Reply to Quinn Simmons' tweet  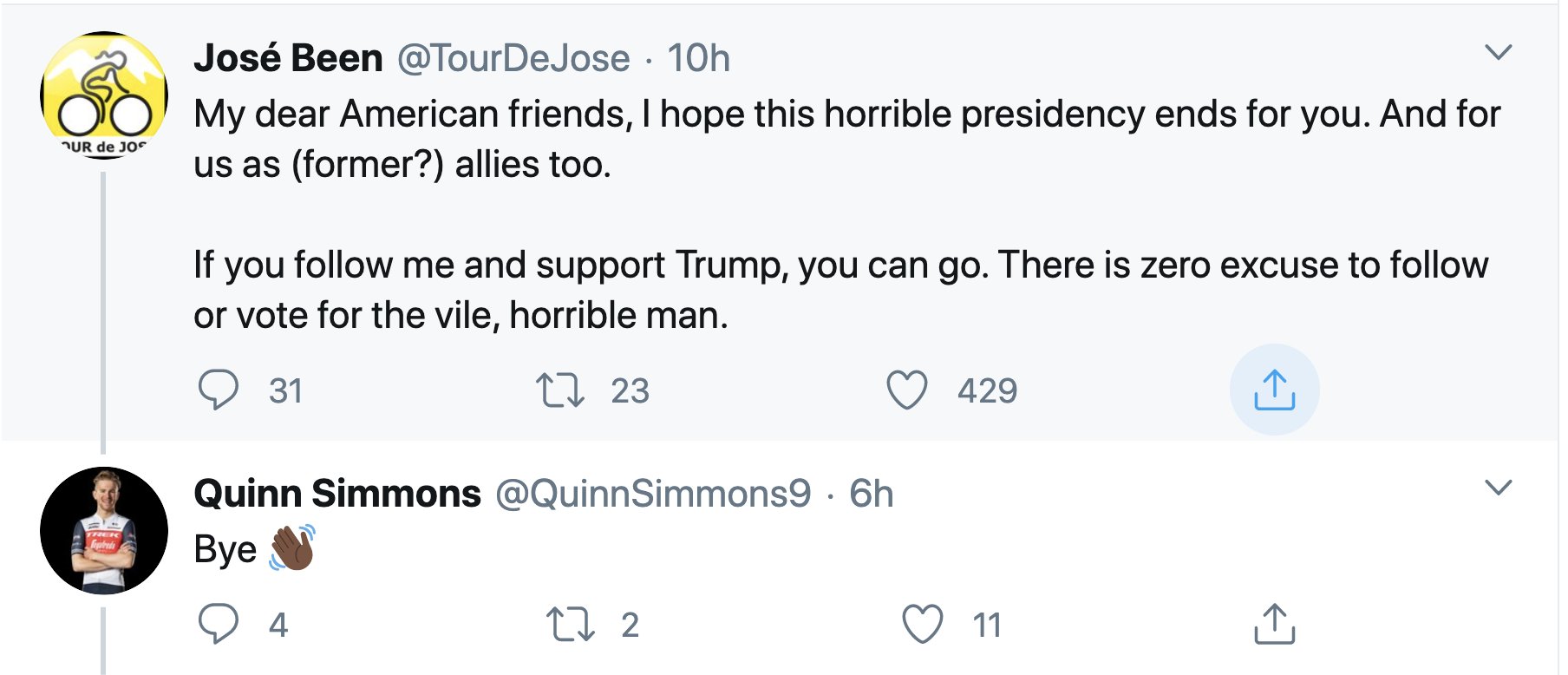[218, 624]
